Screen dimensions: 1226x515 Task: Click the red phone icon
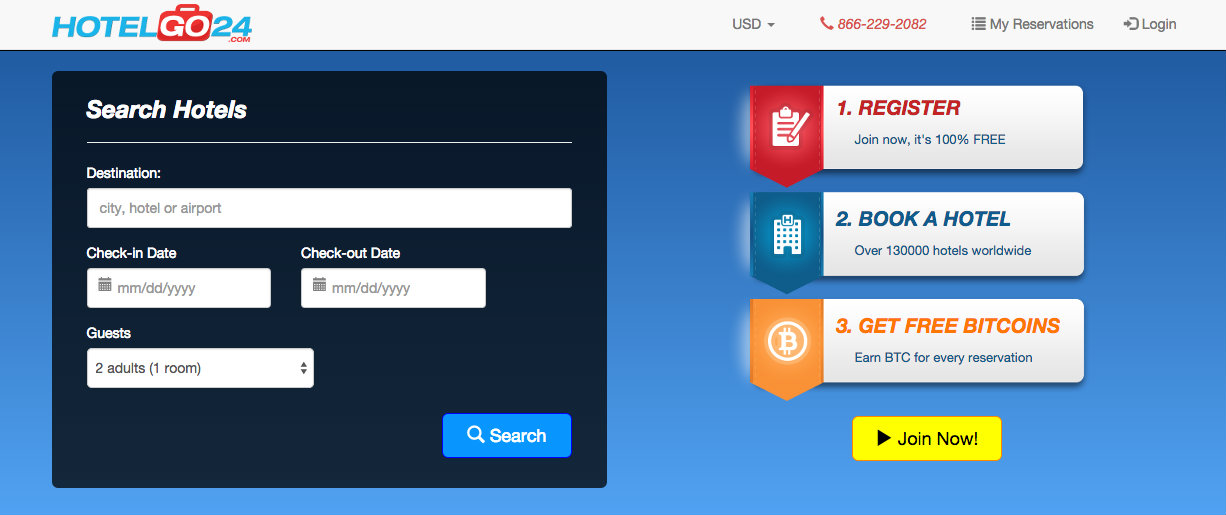click(x=826, y=24)
